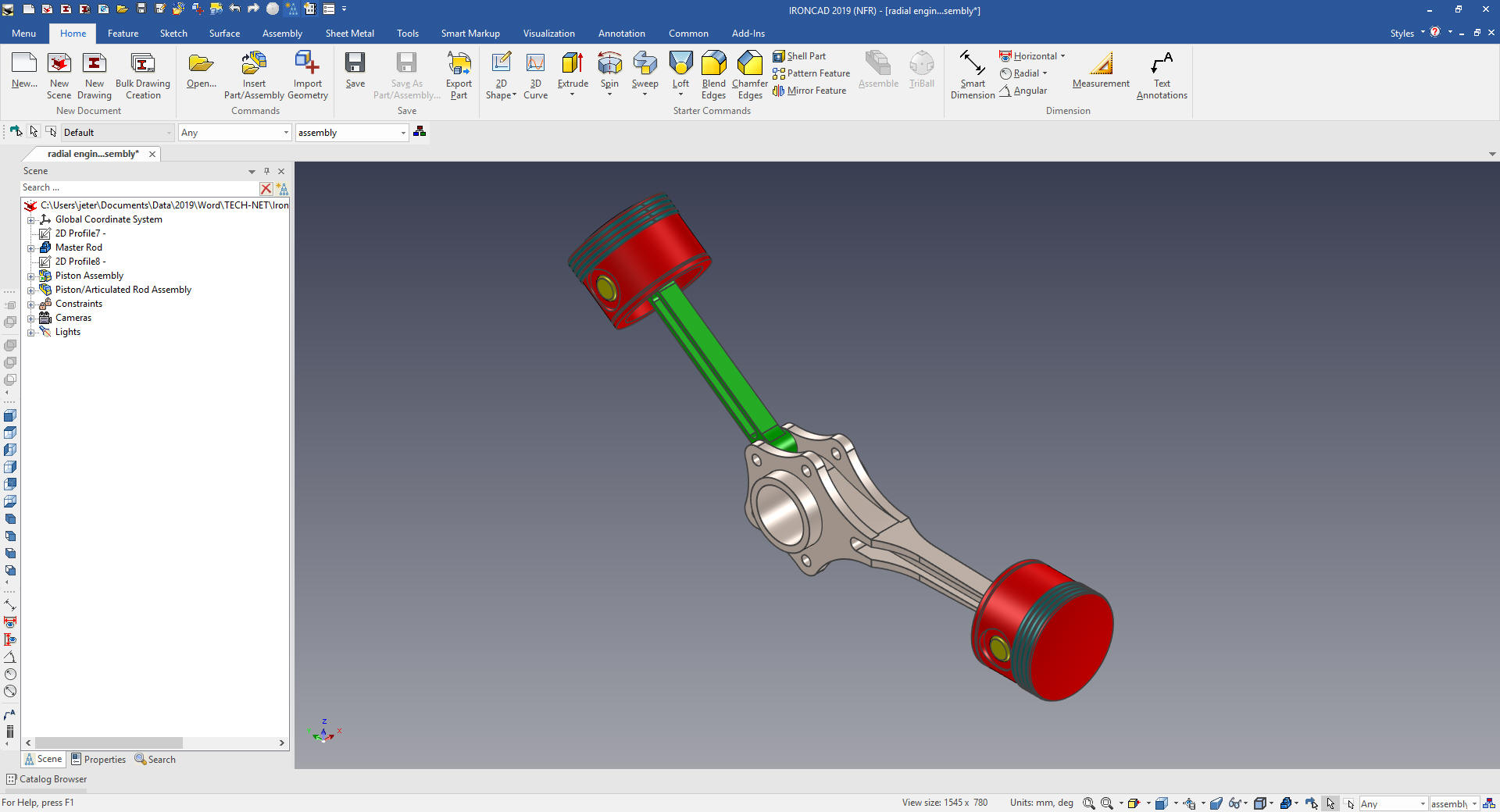Image resolution: width=1500 pixels, height=812 pixels.
Task: Insert Part/Assembly into the scene
Action: (x=254, y=76)
